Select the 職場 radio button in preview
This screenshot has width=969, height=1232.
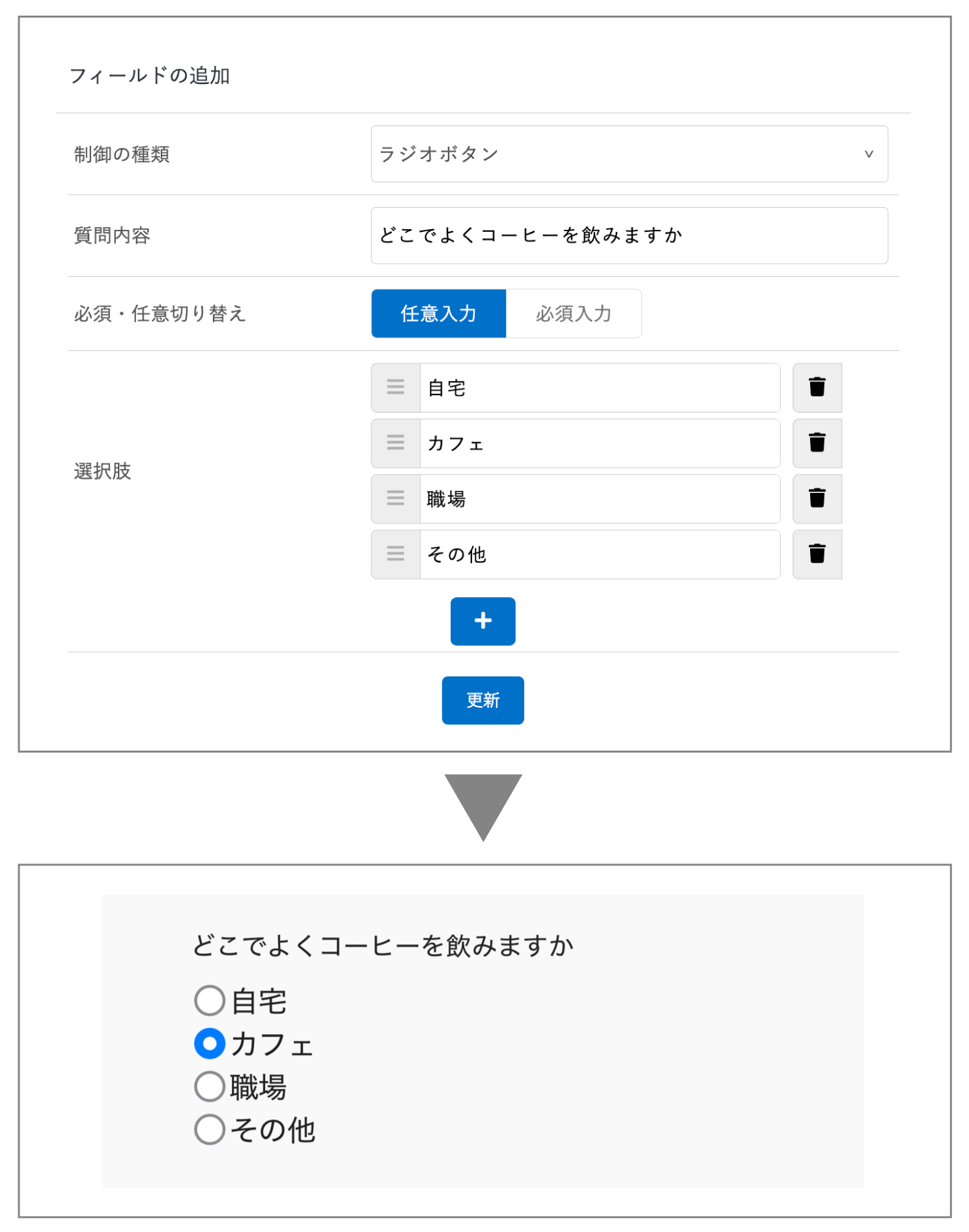[210, 1086]
